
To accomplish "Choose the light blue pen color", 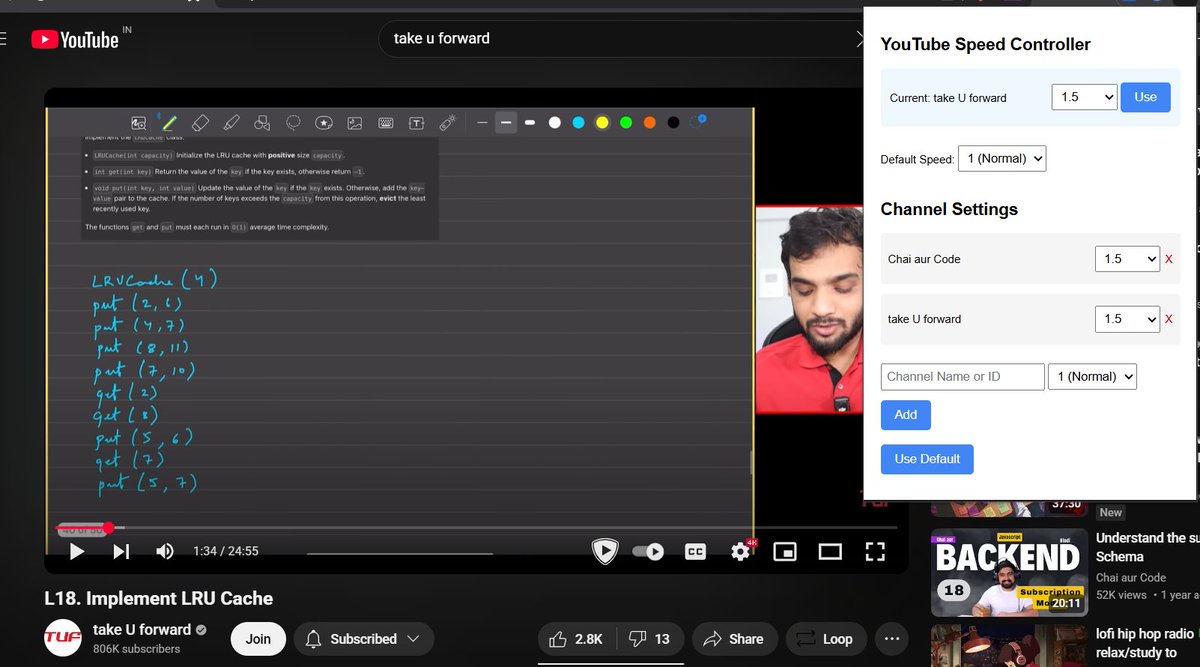I will [578, 123].
